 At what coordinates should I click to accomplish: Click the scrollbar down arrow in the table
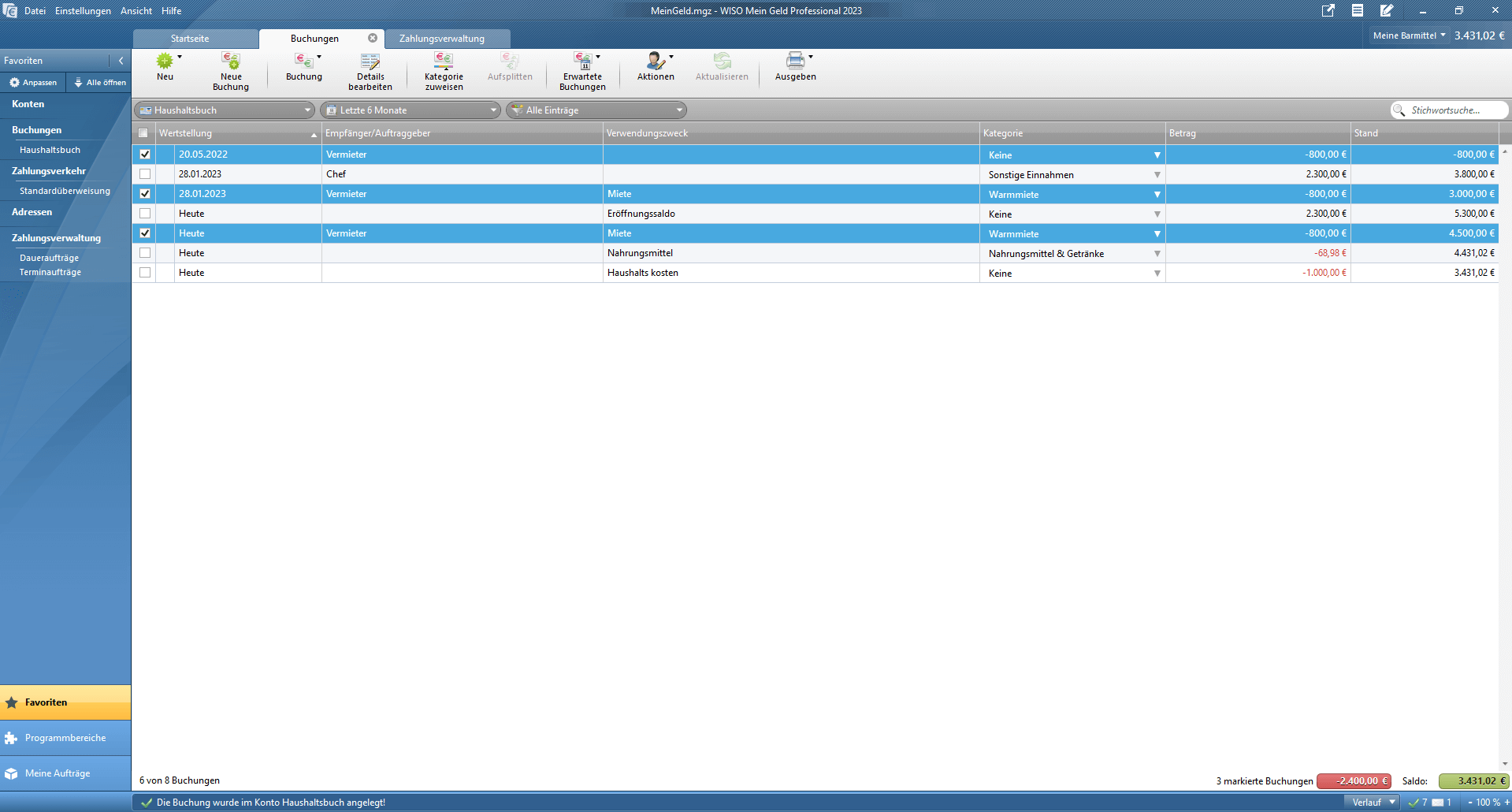click(1505, 763)
